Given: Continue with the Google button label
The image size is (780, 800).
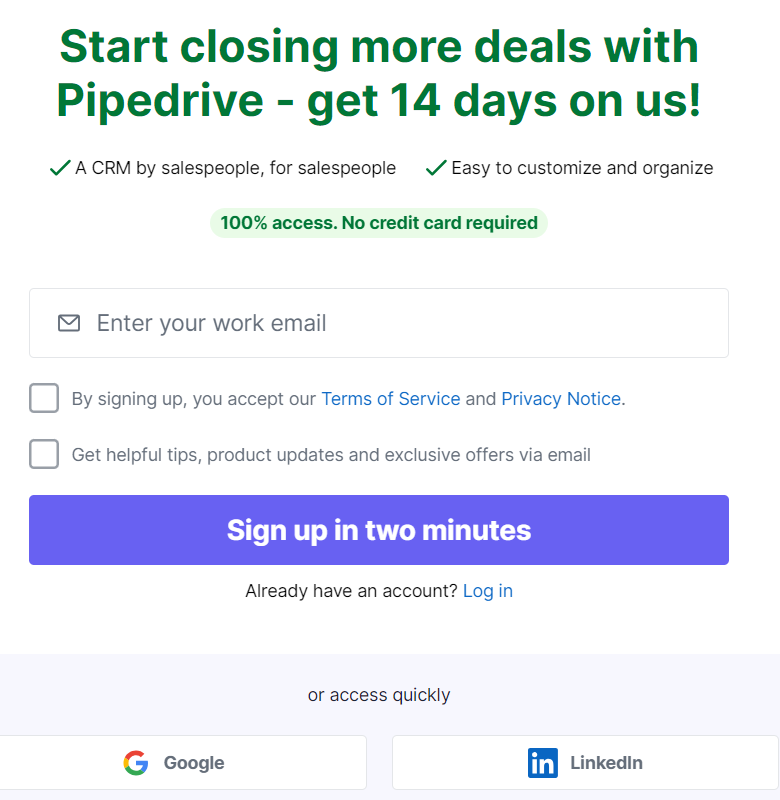Looking at the screenshot, I should point(194,763).
